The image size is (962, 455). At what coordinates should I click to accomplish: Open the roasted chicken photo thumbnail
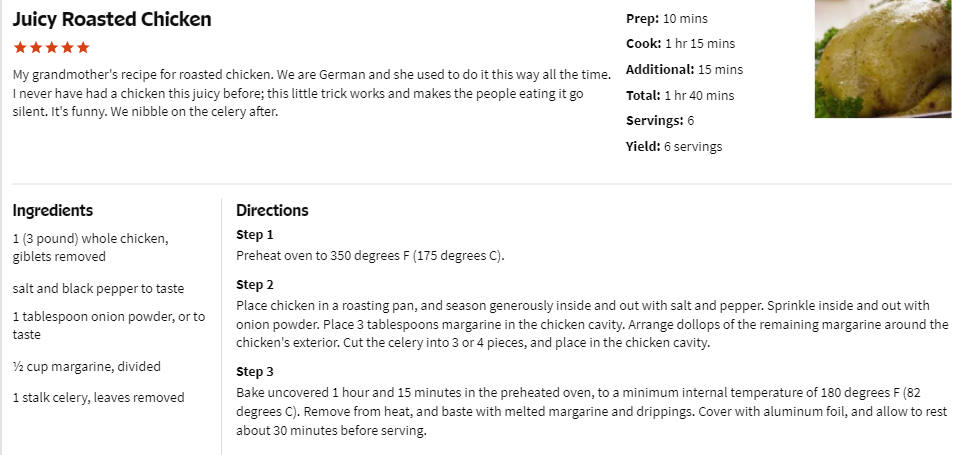click(883, 59)
